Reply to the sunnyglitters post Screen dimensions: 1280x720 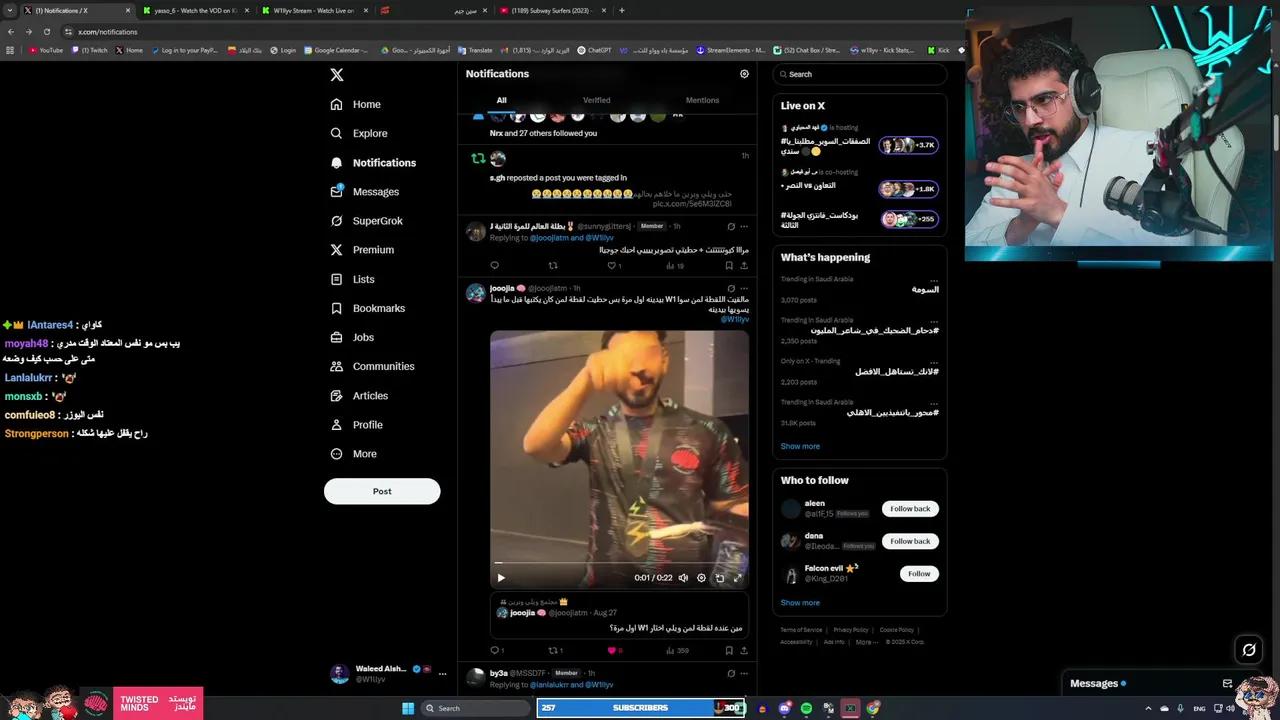tap(494, 266)
